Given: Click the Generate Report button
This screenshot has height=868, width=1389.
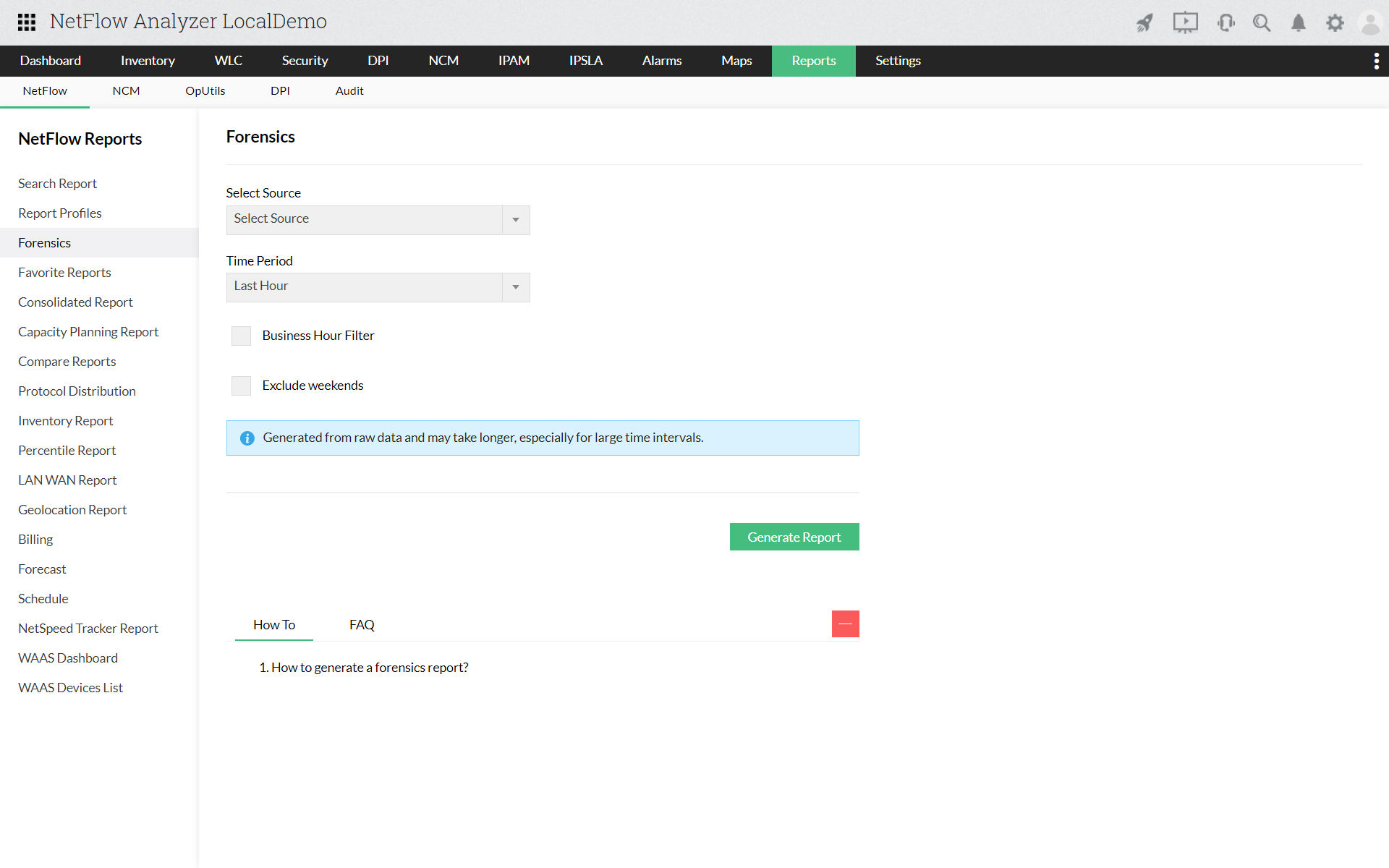Looking at the screenshot, I should [794, 537].
